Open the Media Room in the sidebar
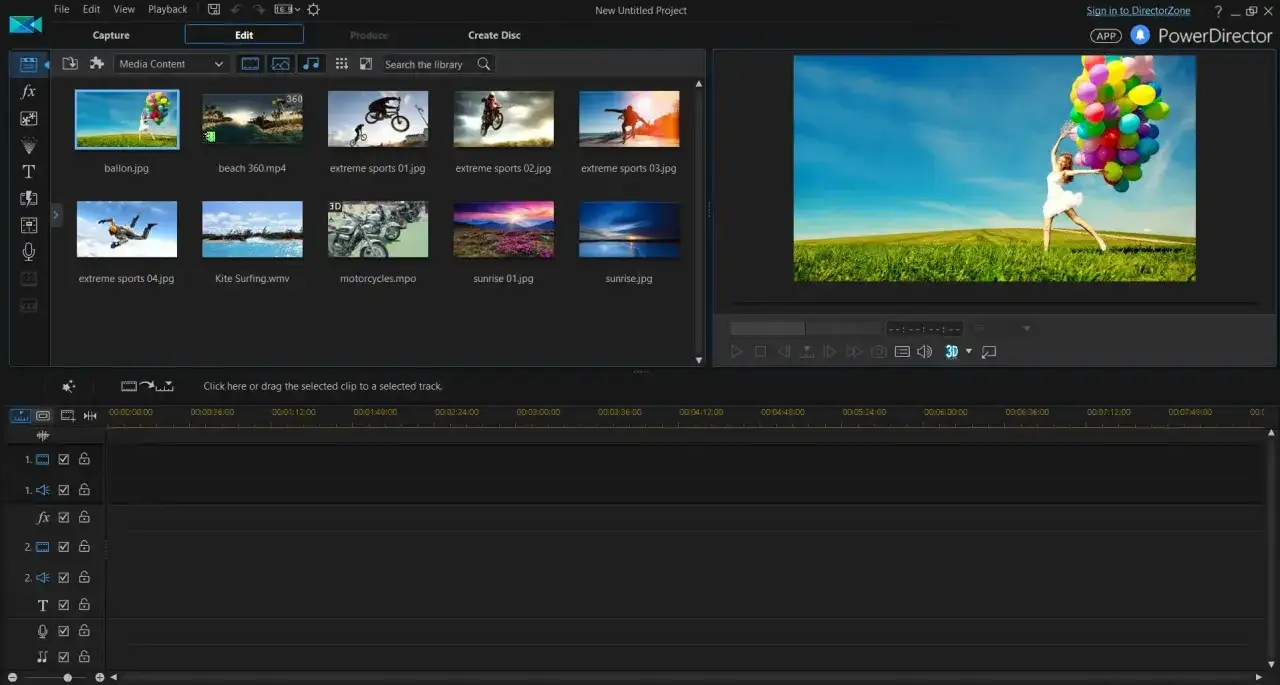1280x685 pixels. (28, 64)
